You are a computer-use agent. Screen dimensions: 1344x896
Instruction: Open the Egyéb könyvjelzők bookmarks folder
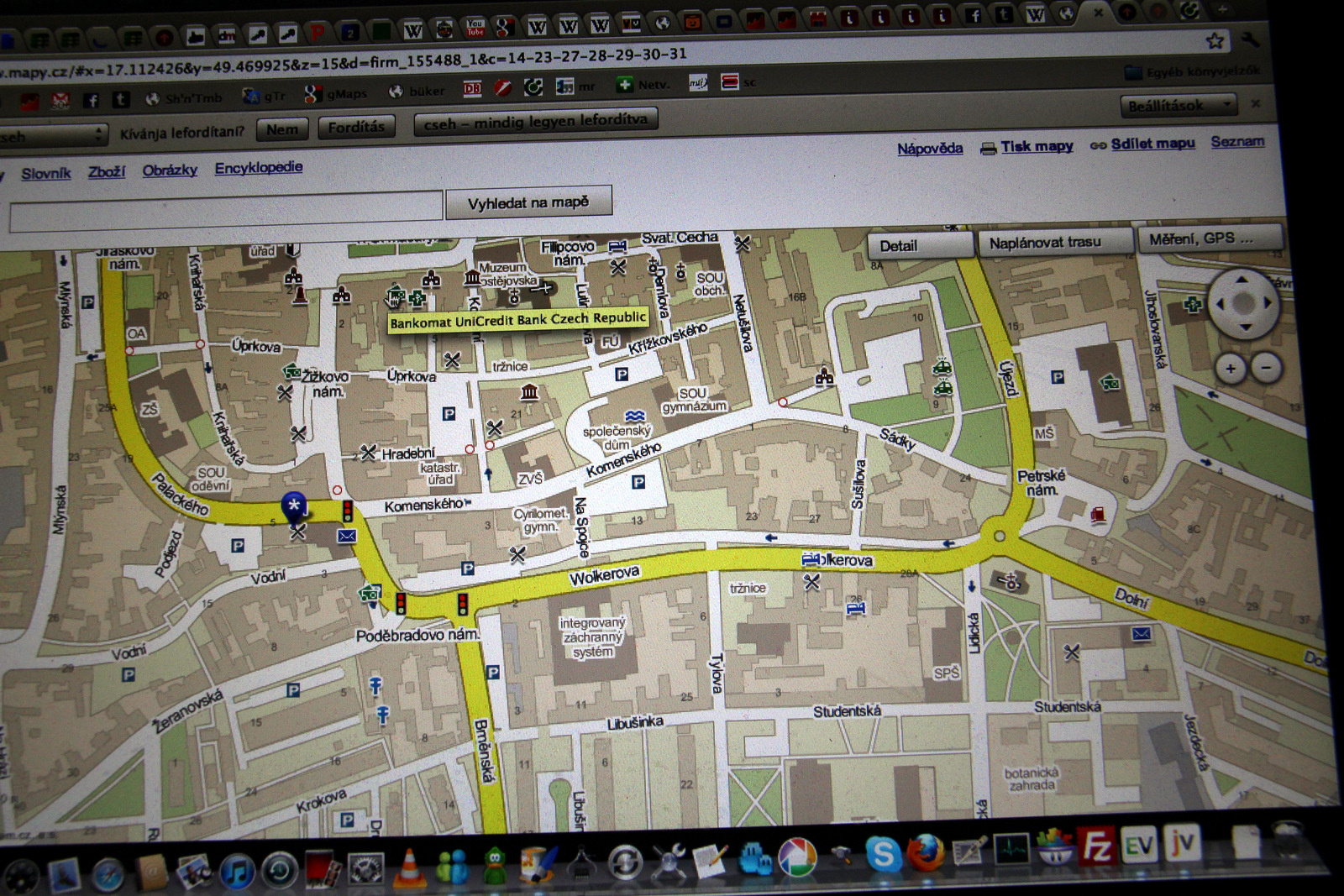(1193, 72)
